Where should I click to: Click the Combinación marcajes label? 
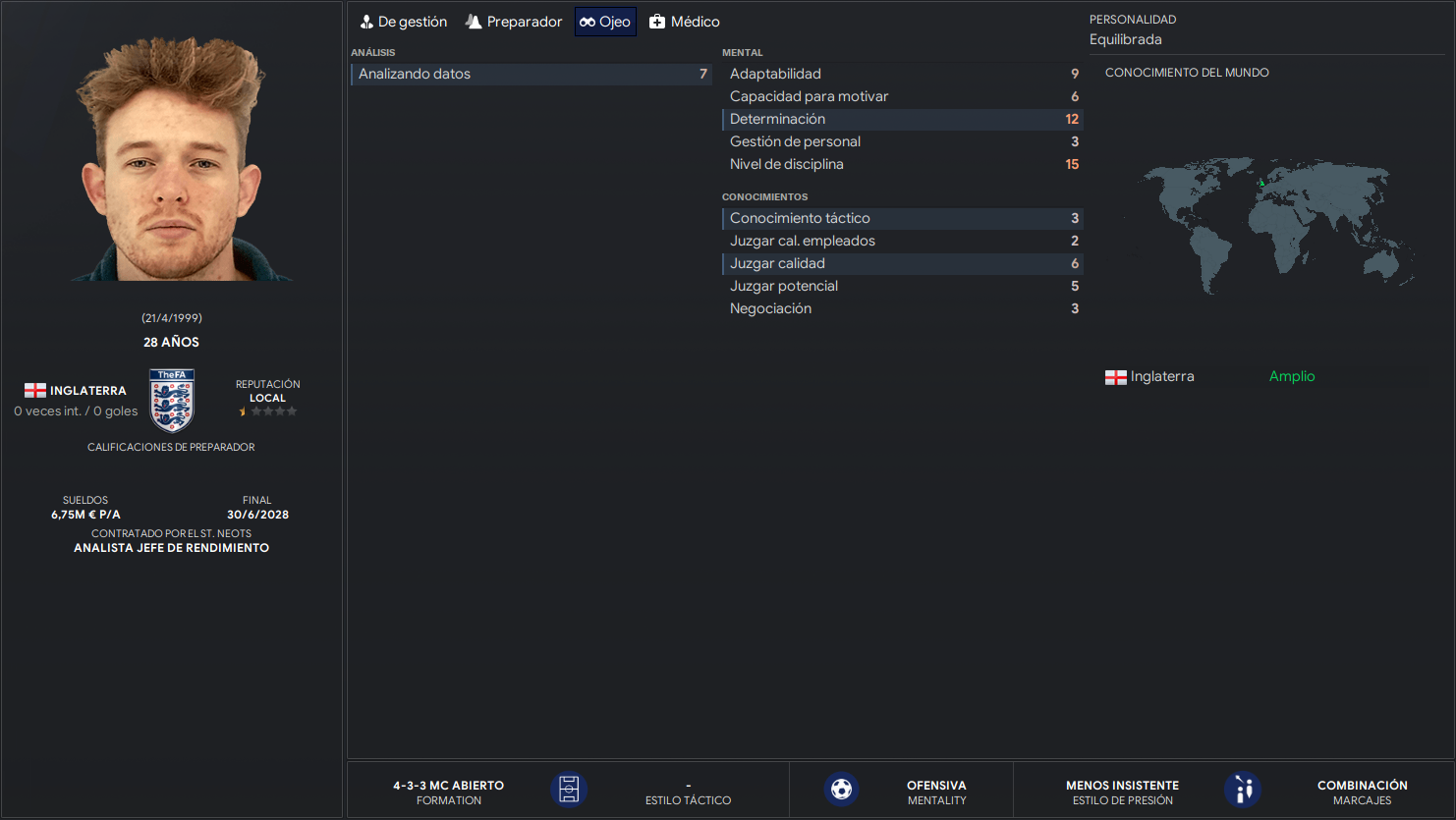click(x=1362, y=786)
